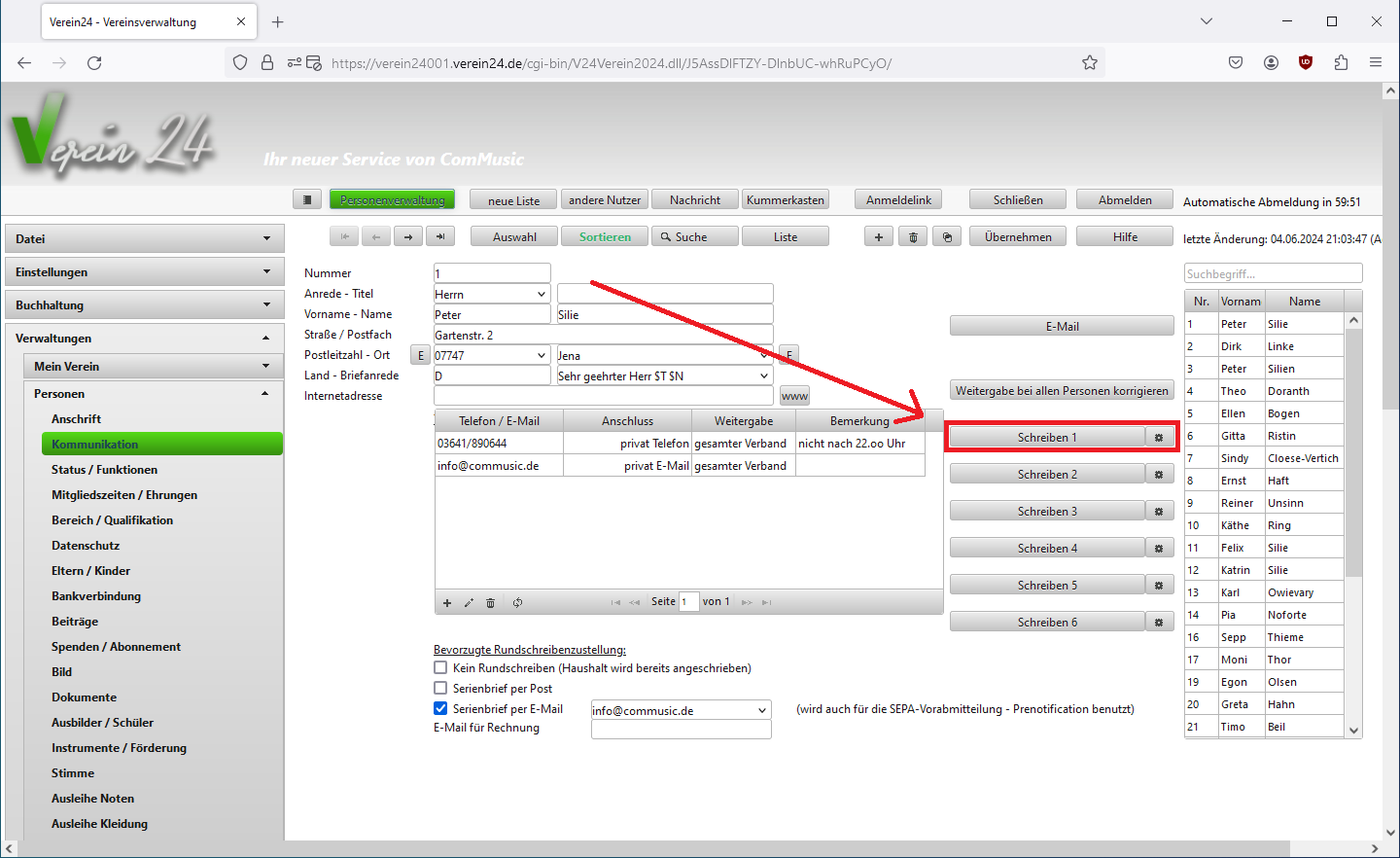
Task: Toggle the sidebar menu icon beside Personenverwaltung
Action: [306, 199]
